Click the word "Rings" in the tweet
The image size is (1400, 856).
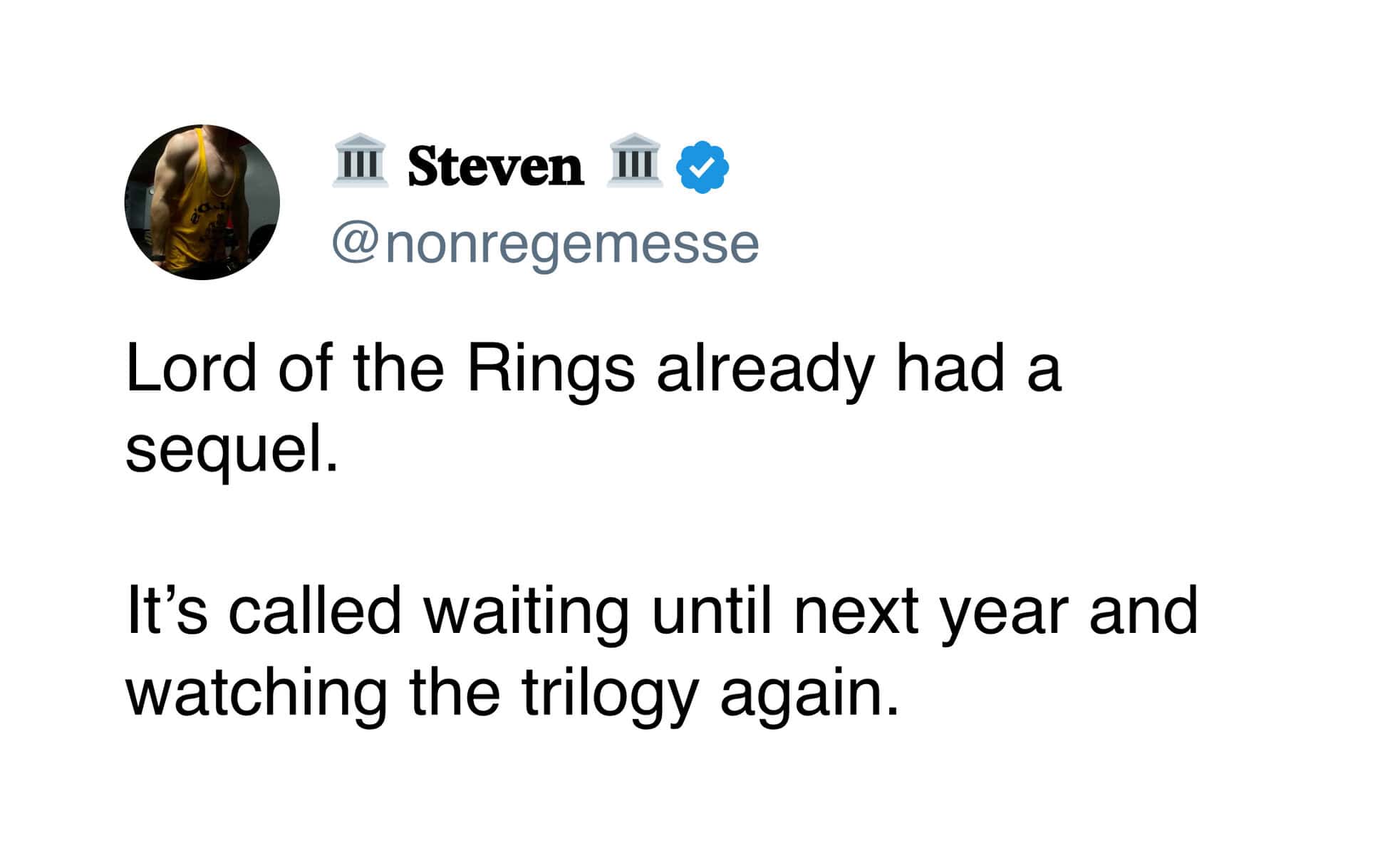(550, 369)
